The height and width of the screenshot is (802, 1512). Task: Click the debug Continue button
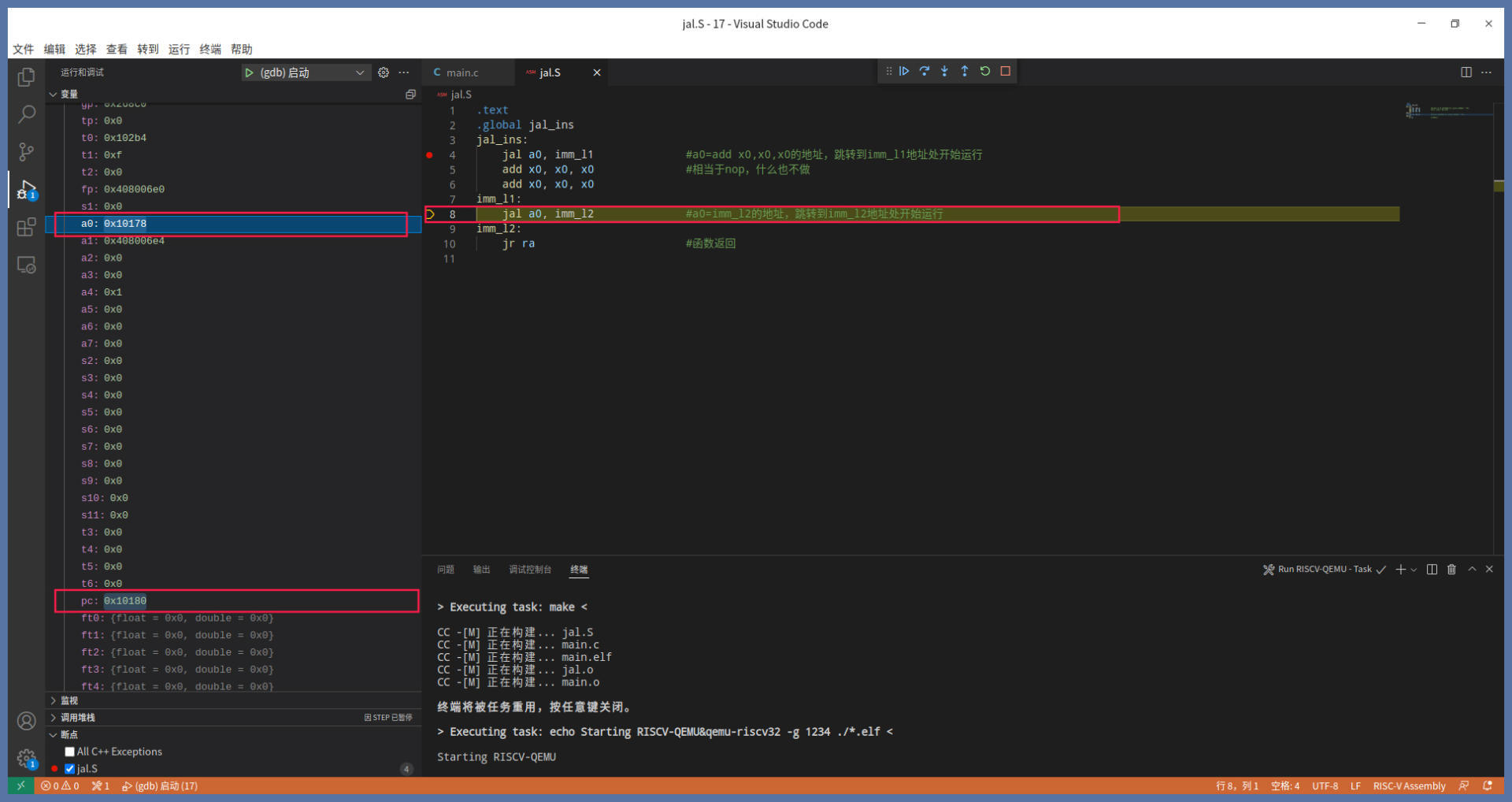tap(904, 71)
